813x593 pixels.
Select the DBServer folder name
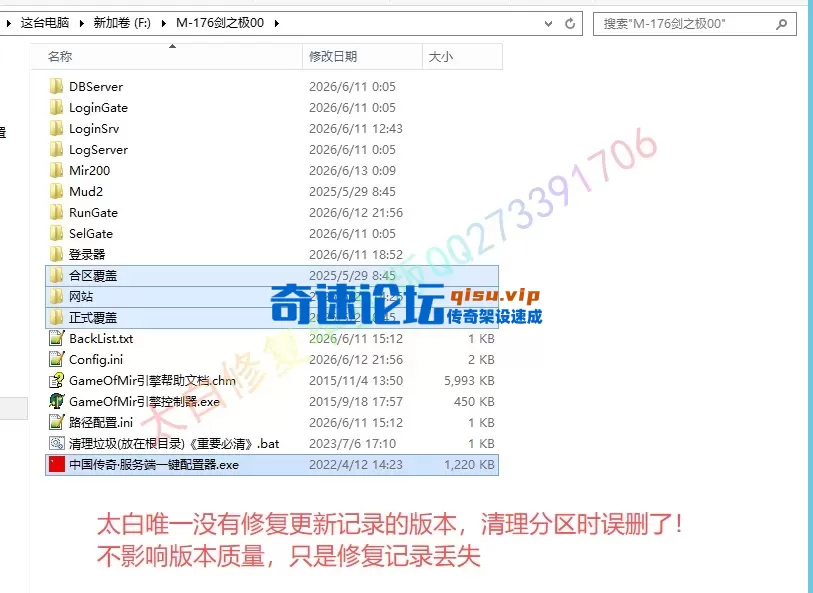(x=96, y=87)
